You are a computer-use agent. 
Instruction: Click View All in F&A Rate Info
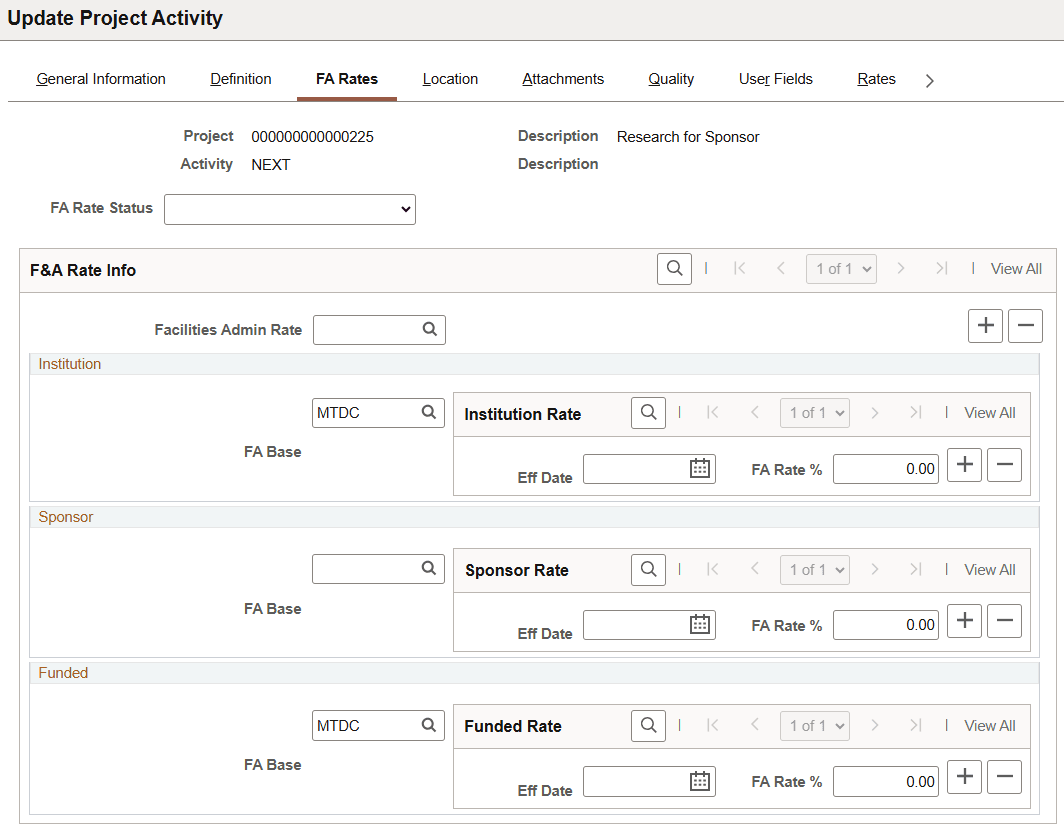pyautogui.click(x=1016, y=268)
